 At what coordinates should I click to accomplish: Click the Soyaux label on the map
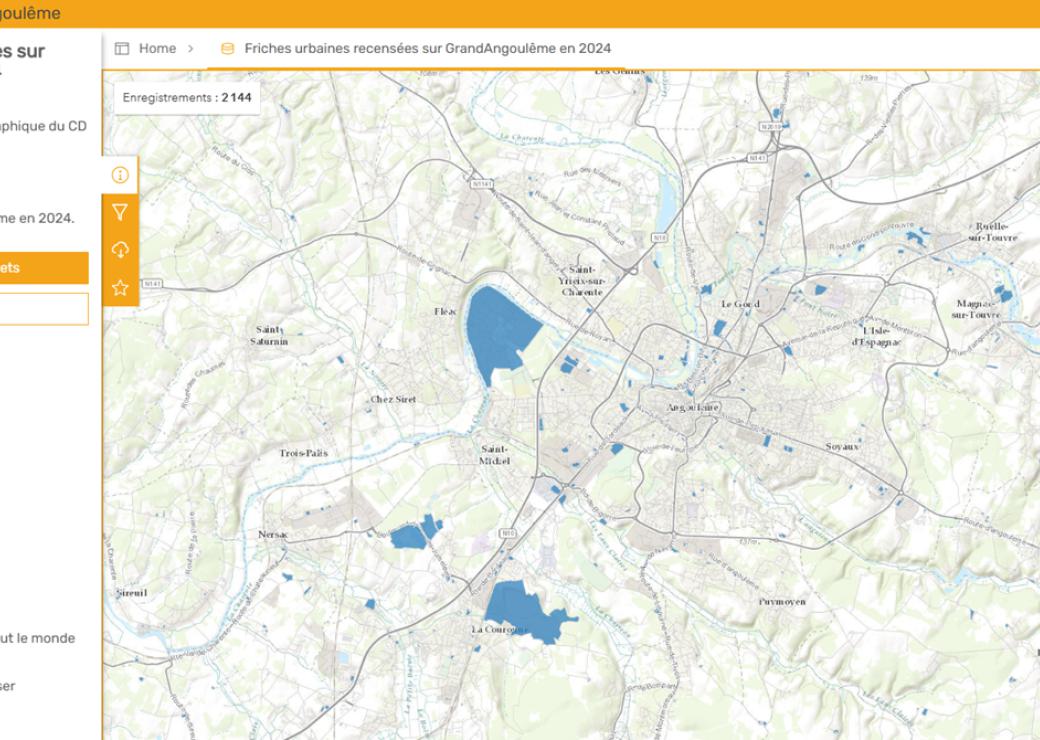point(842,447)
